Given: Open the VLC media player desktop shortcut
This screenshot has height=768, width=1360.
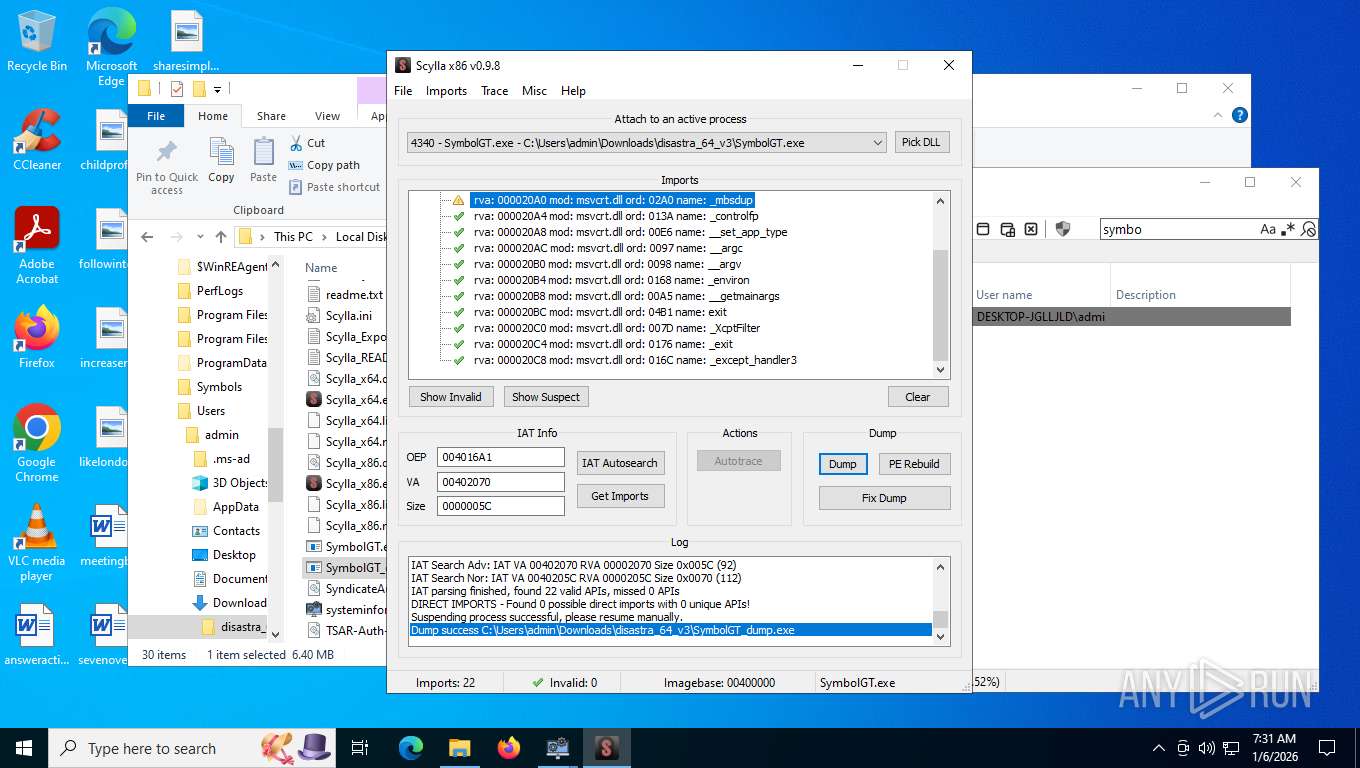Looking at the screenshot, I should (37, 542).
